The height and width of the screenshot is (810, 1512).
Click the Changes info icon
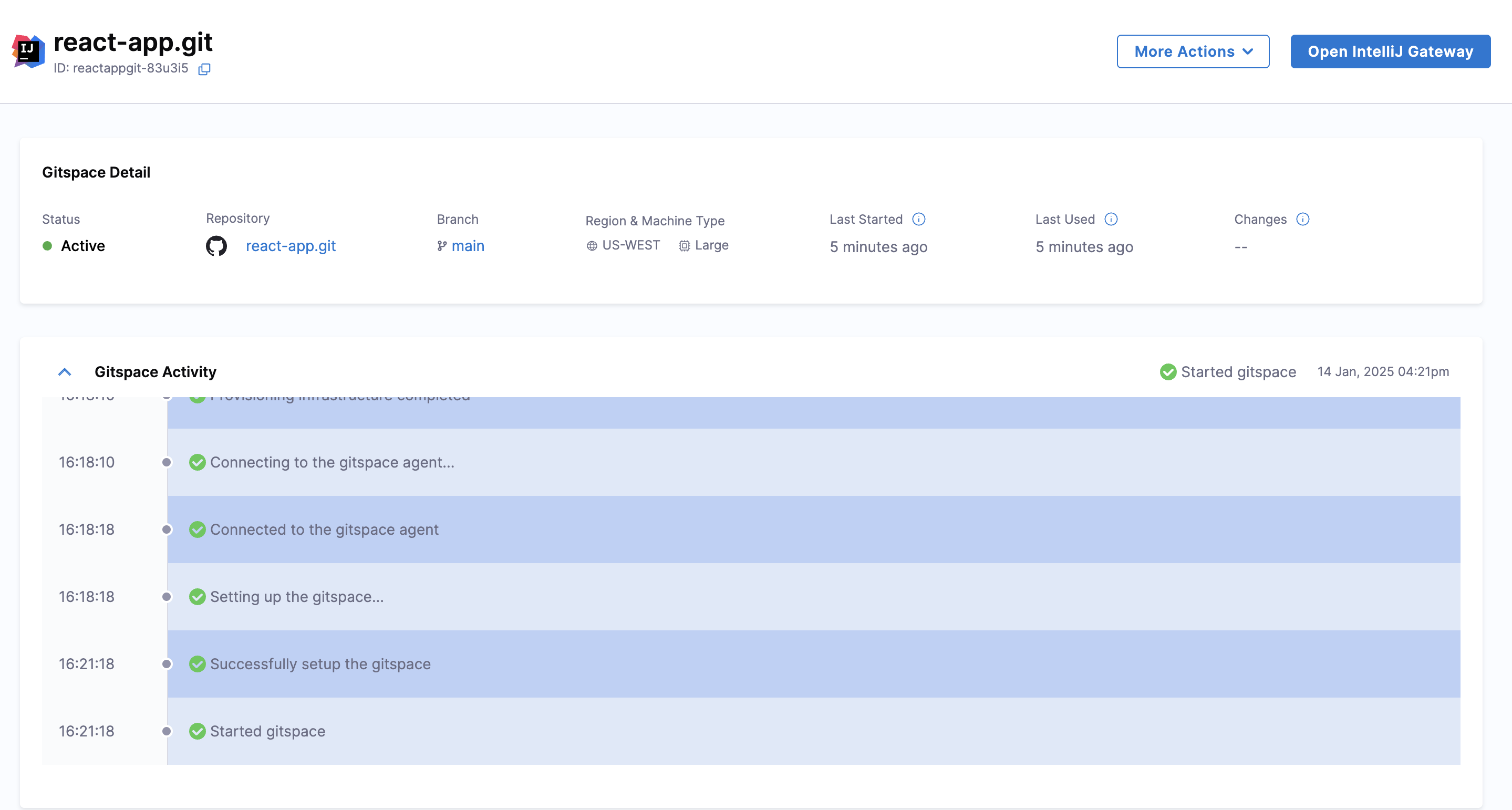pyautogui.click(x=1302, y=219)
